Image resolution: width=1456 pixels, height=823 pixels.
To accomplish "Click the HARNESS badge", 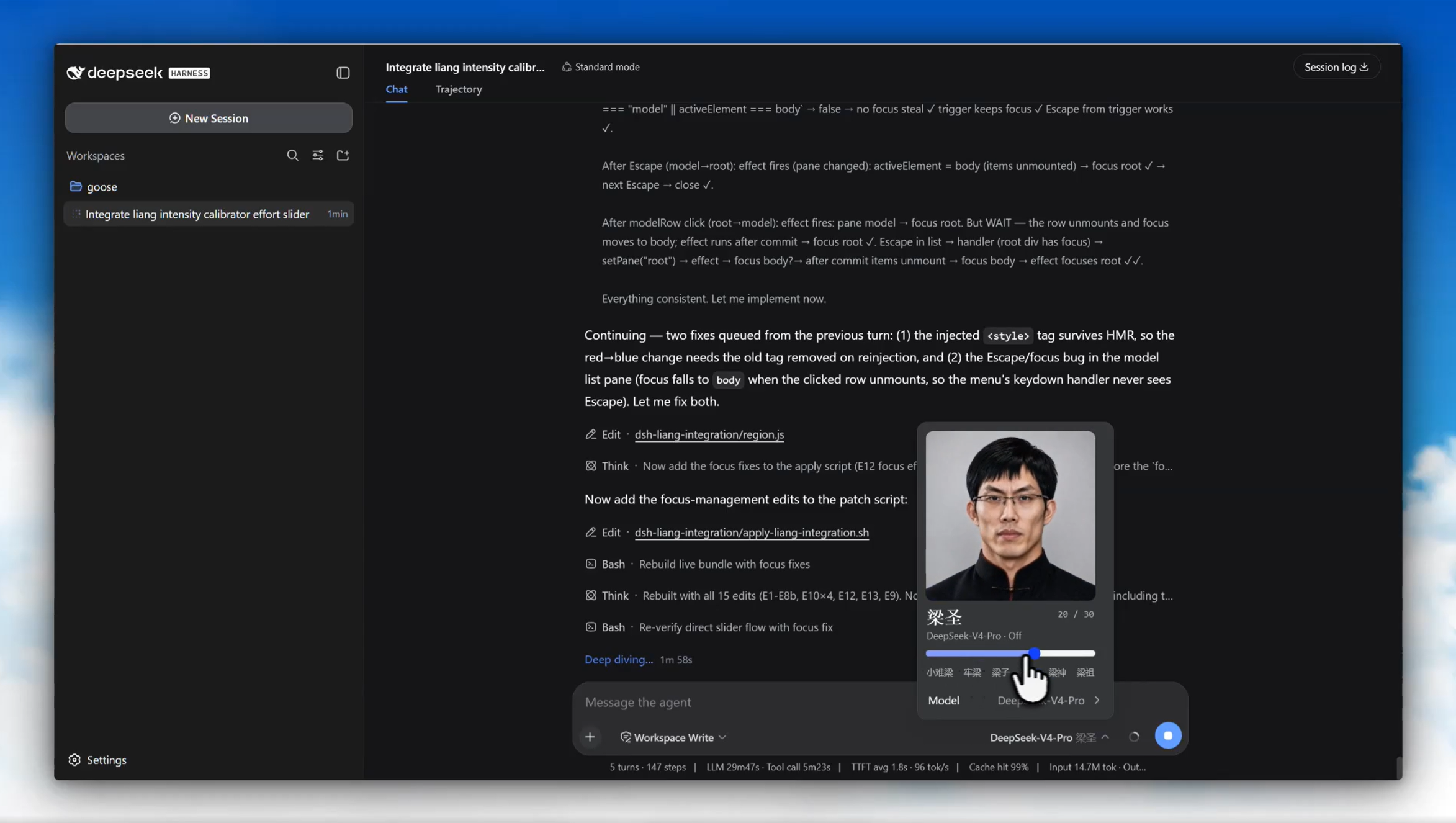I will click(189, 73).
